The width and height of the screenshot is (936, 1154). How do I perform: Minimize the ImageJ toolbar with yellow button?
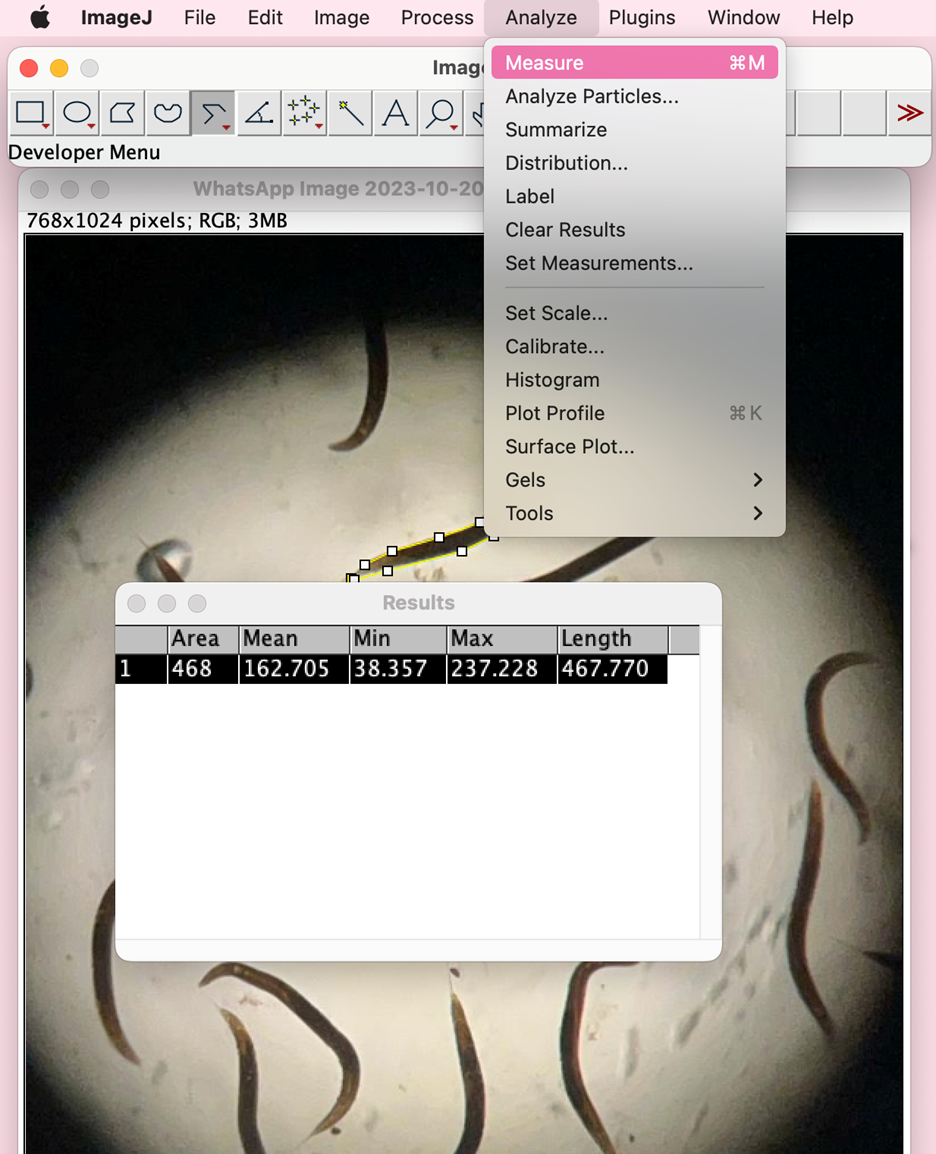[59, 68]
